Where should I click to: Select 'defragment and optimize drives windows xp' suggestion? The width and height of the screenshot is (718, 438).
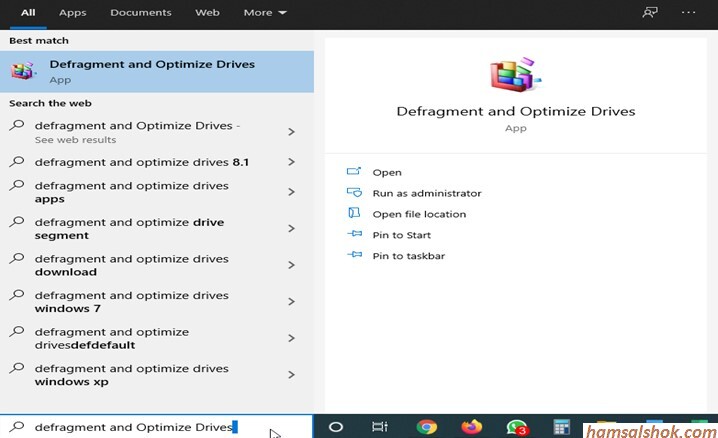pos(157,374)
